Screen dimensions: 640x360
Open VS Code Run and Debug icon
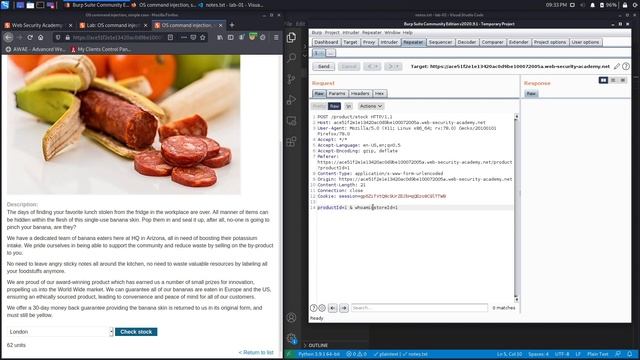291,100
